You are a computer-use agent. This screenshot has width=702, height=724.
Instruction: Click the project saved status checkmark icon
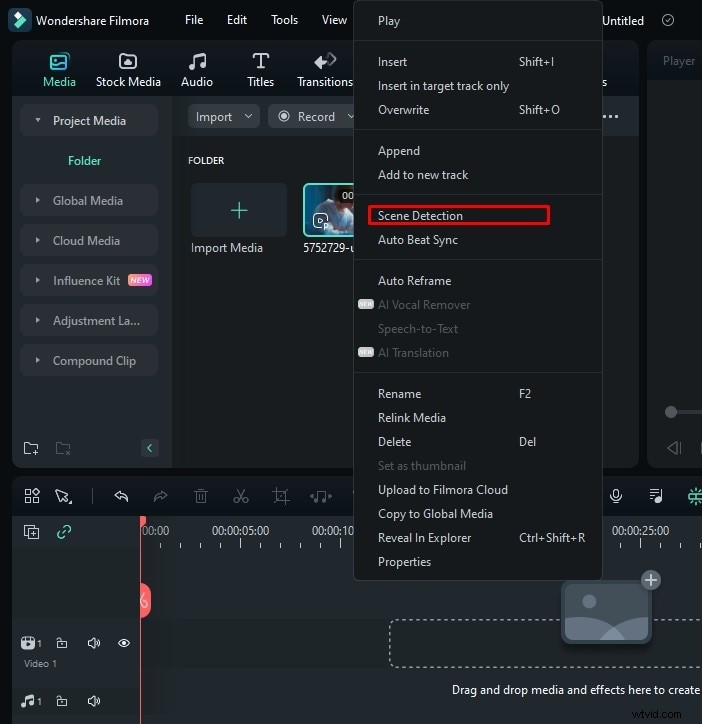coord(668,20)
